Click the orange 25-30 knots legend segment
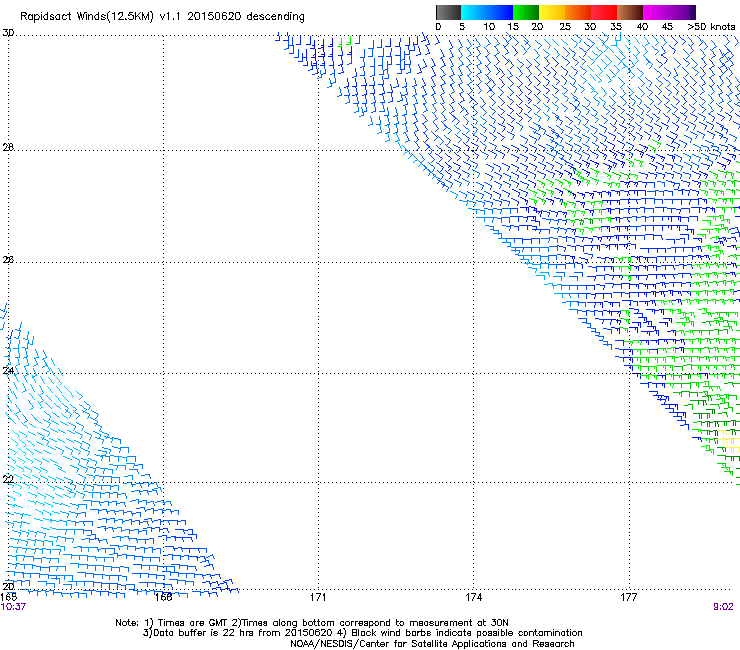 (x=578, y=12)
